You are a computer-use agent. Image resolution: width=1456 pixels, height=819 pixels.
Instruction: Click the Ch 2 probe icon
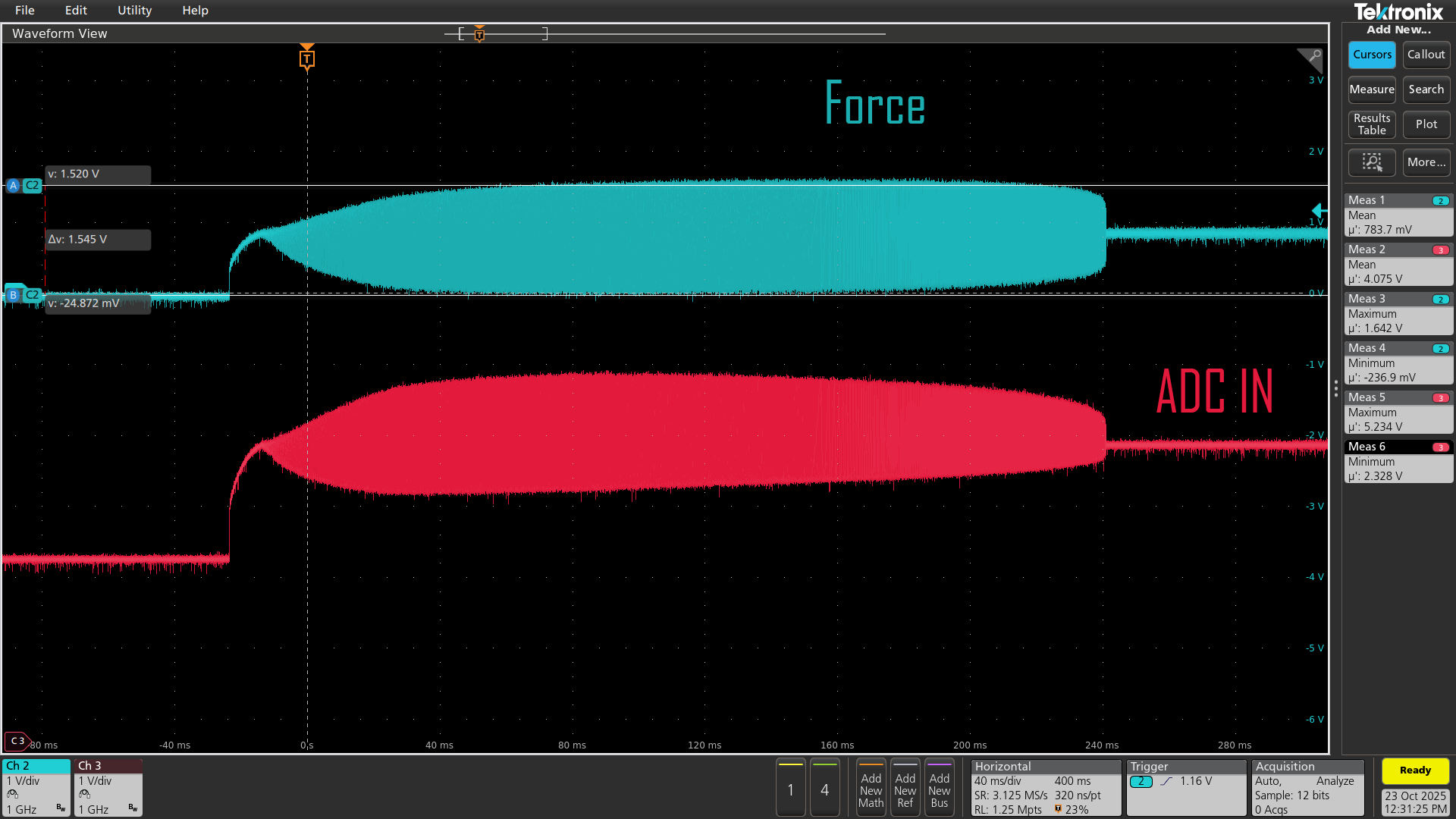[x=13, y=795]
